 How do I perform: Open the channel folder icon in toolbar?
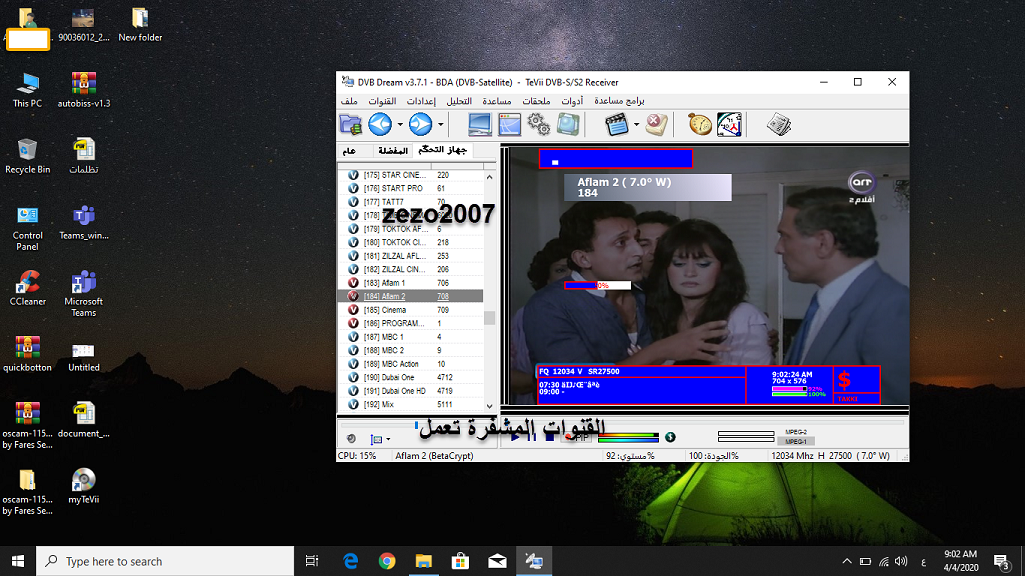click(x=350, y=124)
